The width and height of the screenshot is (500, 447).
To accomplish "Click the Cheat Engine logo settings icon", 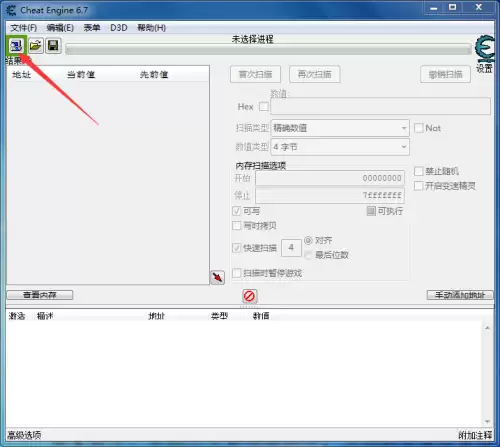I will point(485,49).
